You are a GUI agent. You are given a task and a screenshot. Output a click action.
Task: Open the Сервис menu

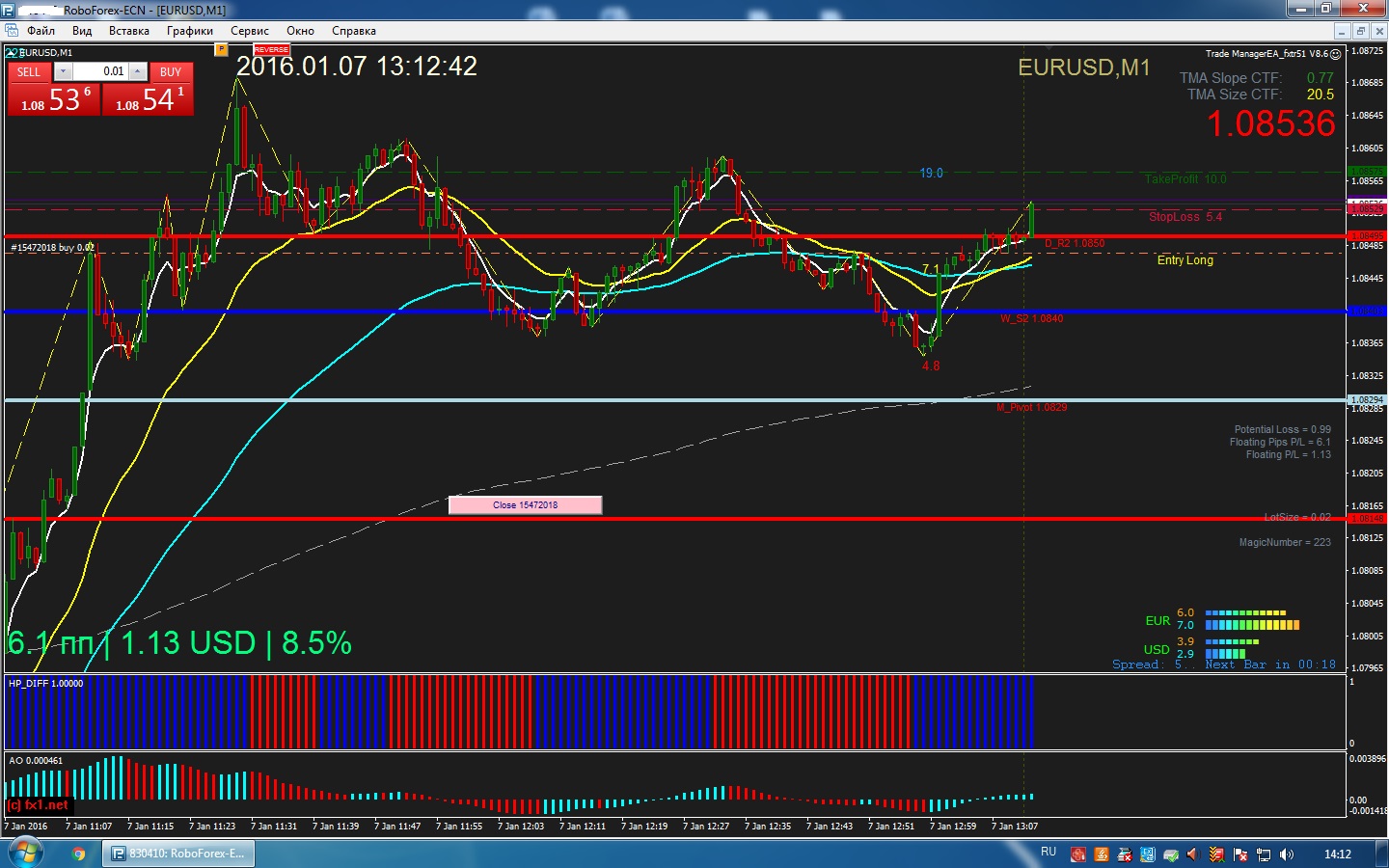pyautogui.click(x=250, y=31)
